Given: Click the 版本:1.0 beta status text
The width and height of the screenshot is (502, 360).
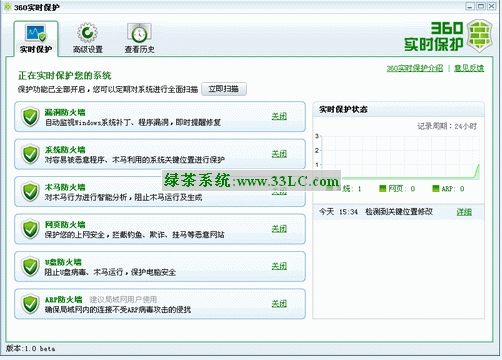Looking at the screenshot, I should coord(30,349).
